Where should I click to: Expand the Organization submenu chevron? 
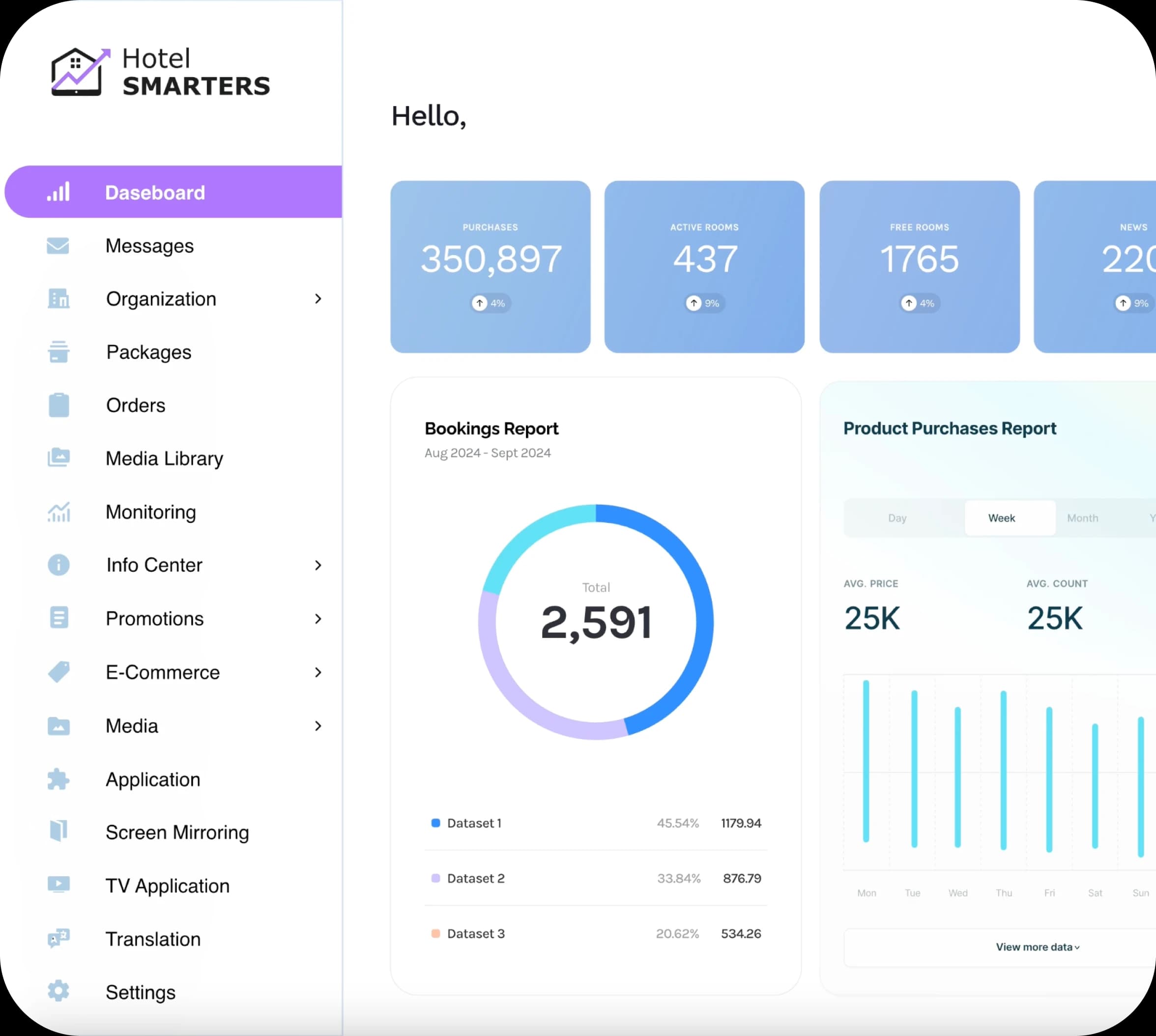tap(318, 299)
